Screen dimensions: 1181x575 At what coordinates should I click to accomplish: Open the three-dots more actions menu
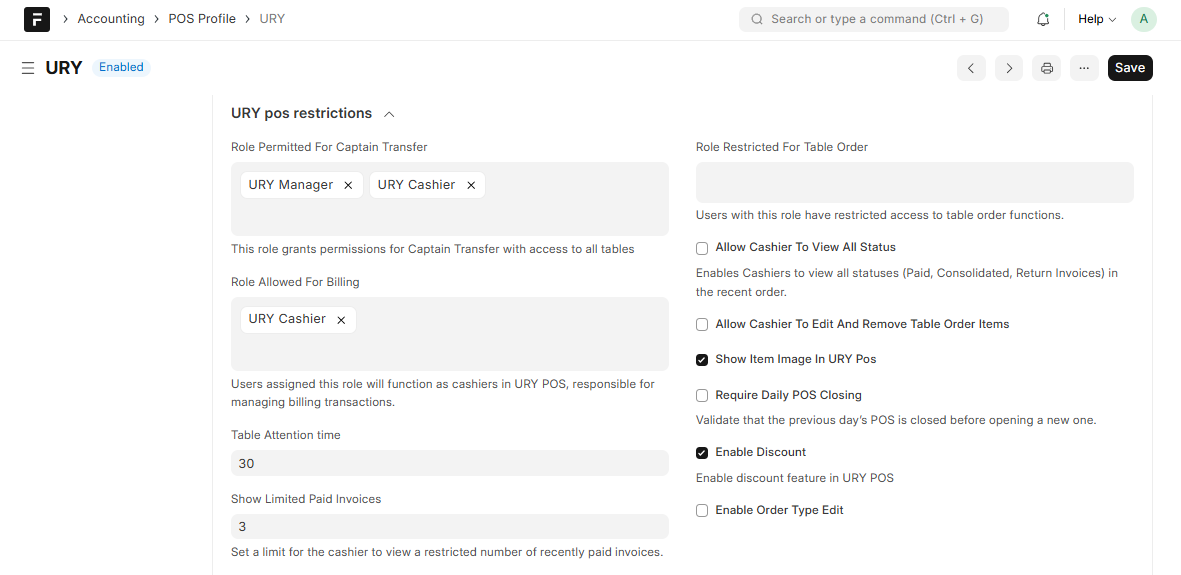pos(1084,68)
